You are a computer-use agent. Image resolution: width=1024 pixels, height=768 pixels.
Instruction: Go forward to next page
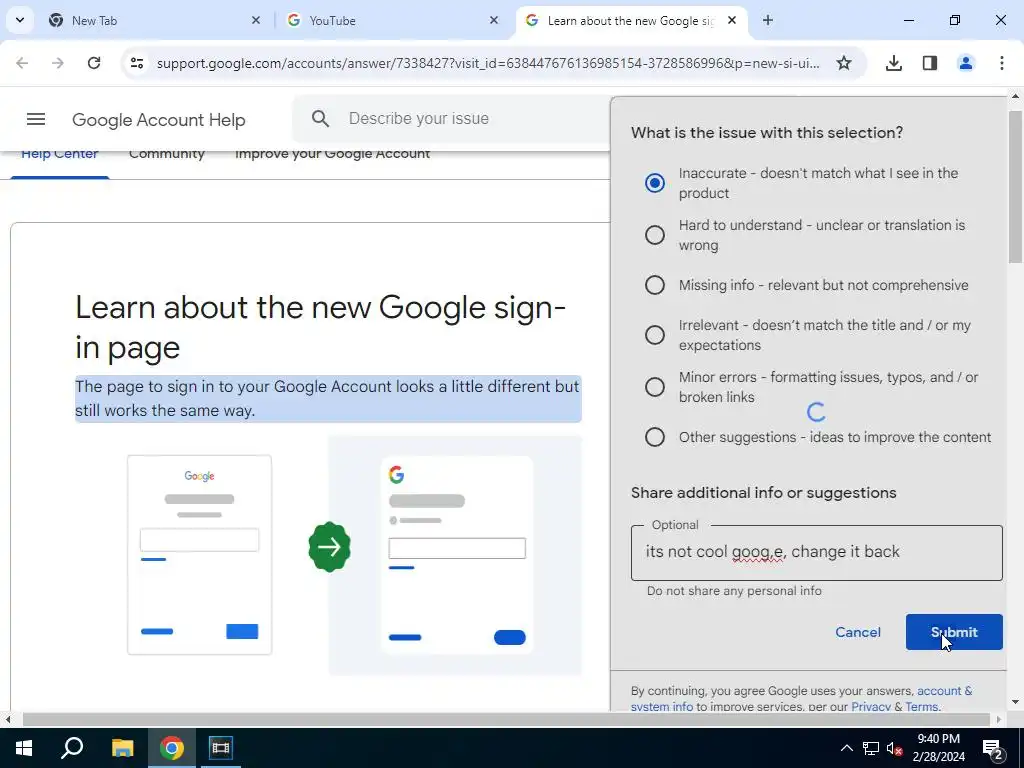click(x=58, y=63)
